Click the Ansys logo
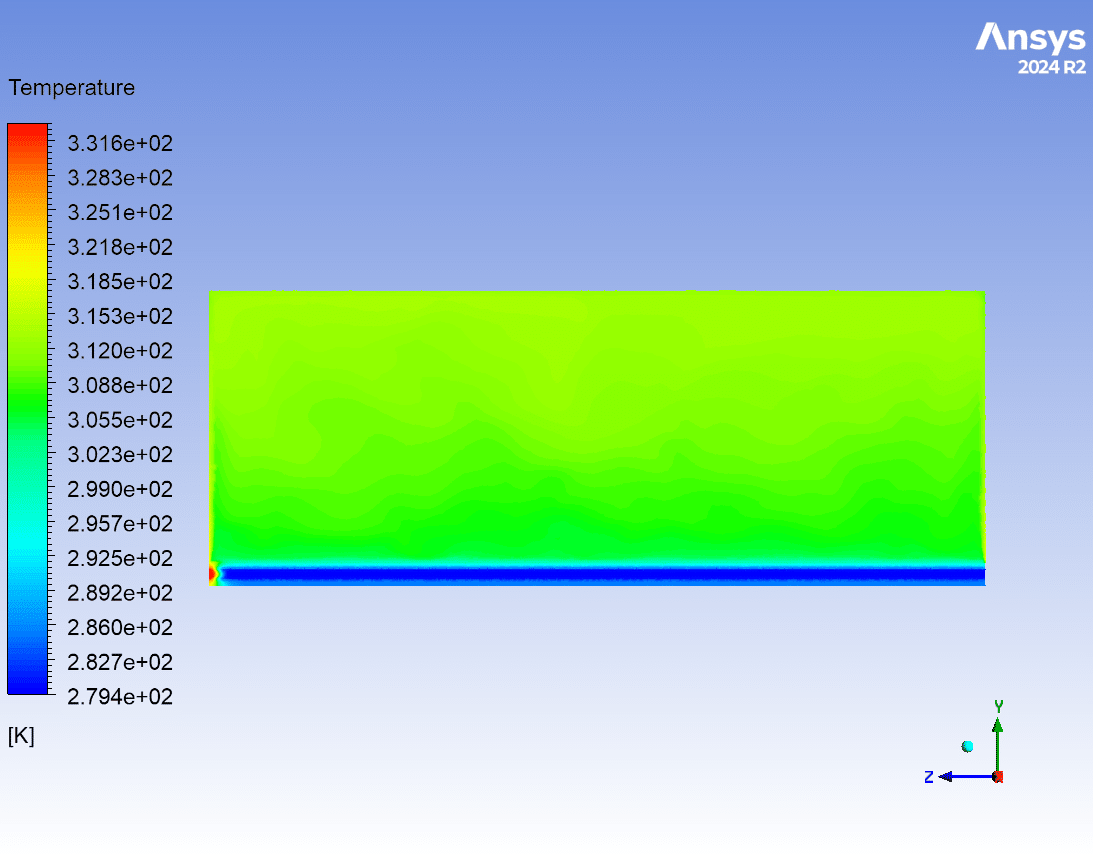 (x=1030, y=39)
